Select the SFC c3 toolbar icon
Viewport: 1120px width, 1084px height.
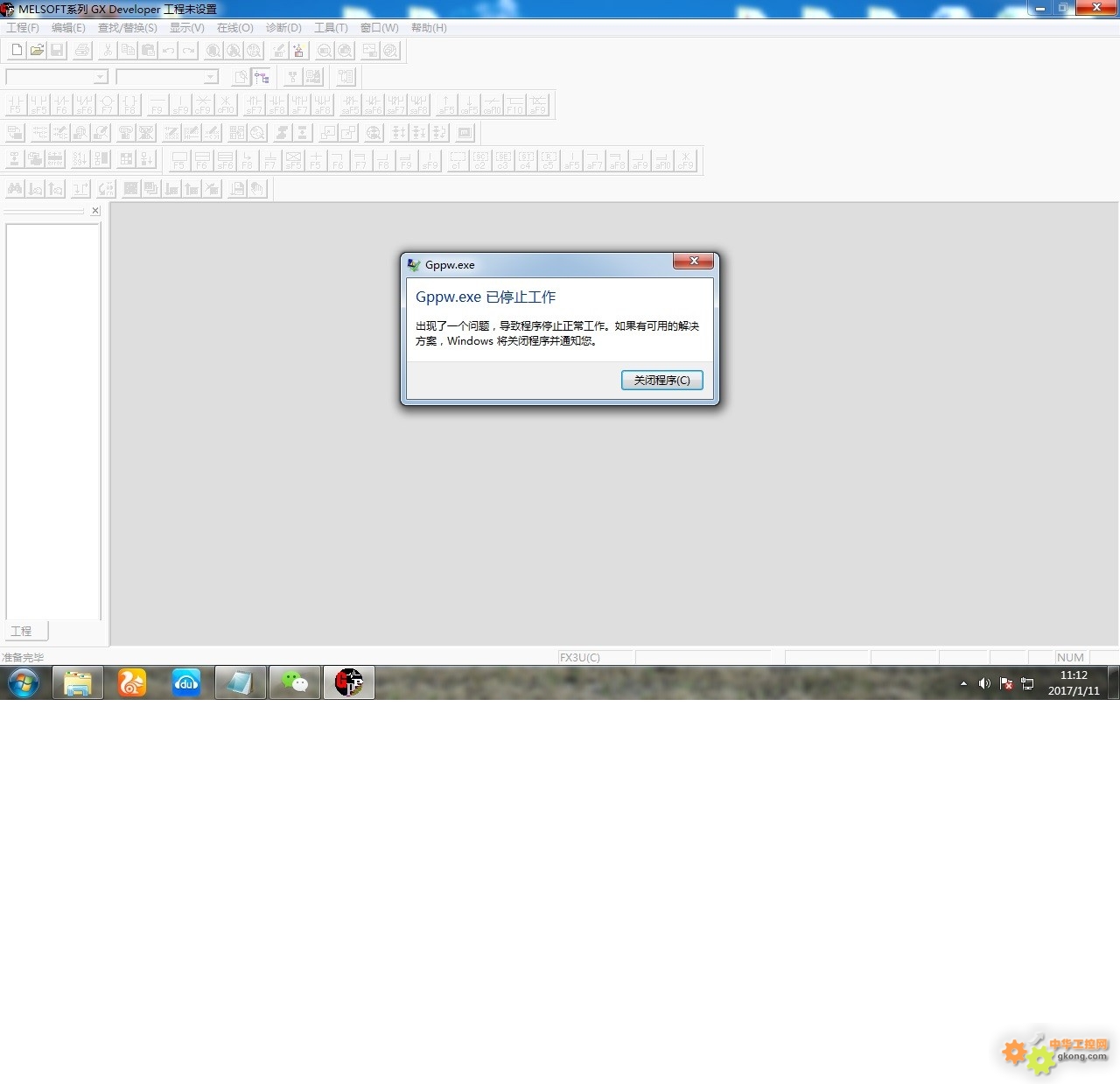pyautogui.click(x=502, y=161)
